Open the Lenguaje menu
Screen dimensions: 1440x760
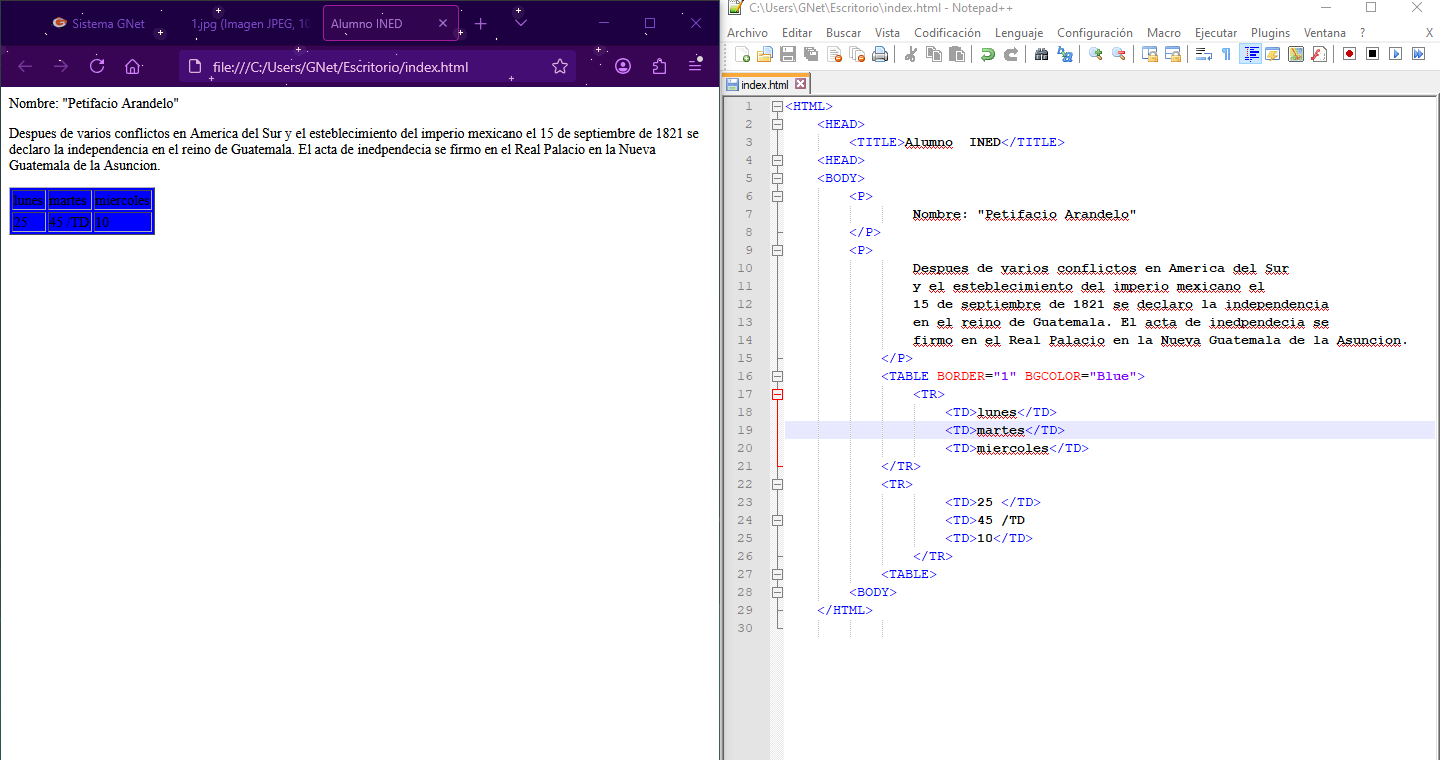(1019, 33)
